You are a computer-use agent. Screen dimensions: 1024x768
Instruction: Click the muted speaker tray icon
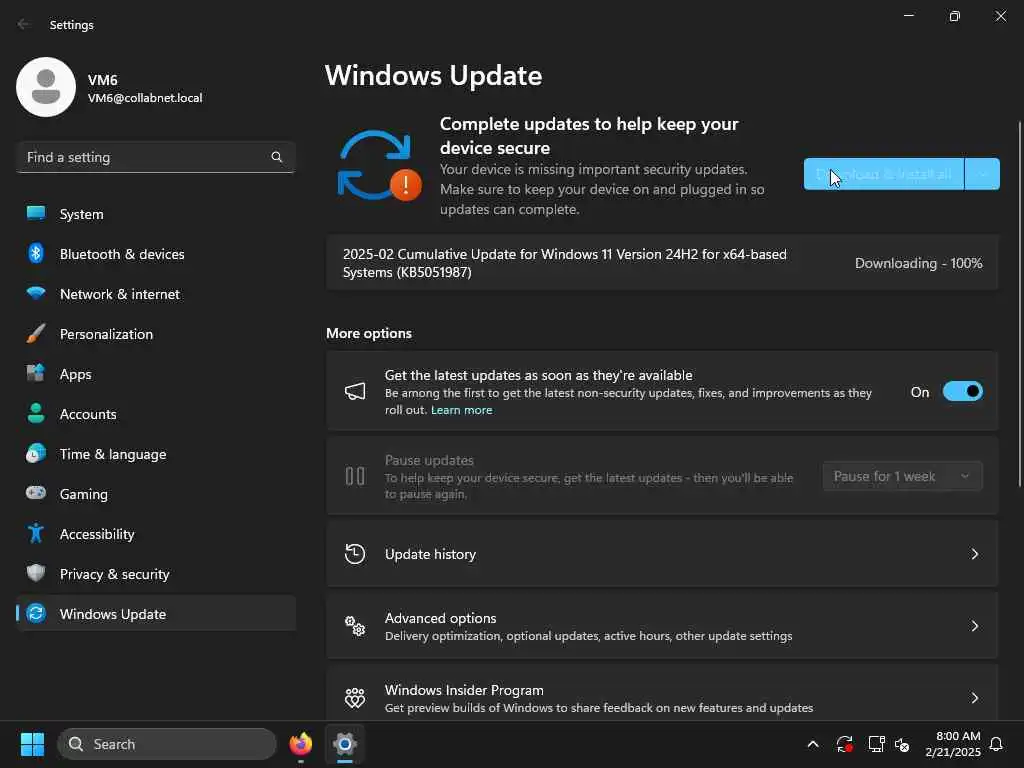(x=902, y=744)
